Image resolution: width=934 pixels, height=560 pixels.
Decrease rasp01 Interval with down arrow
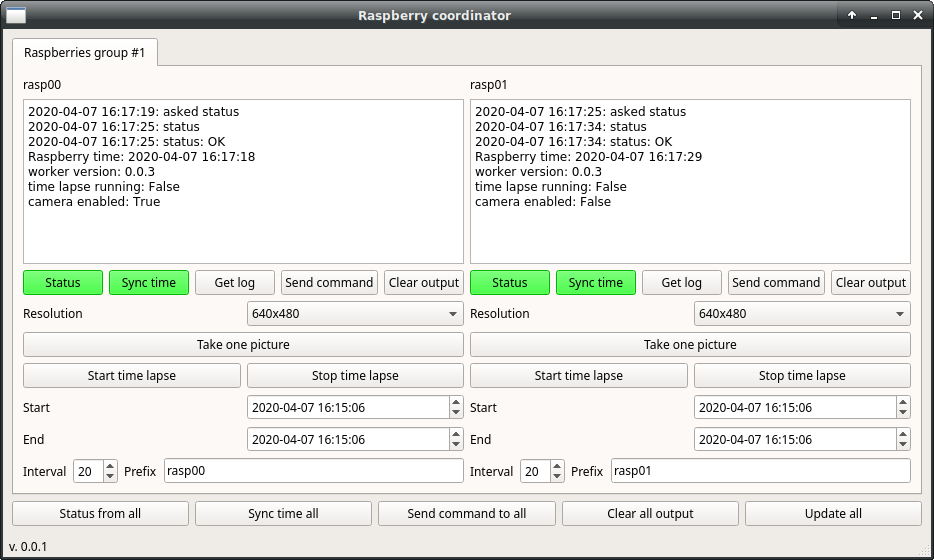pyautogui.click(x=557, y=477)
